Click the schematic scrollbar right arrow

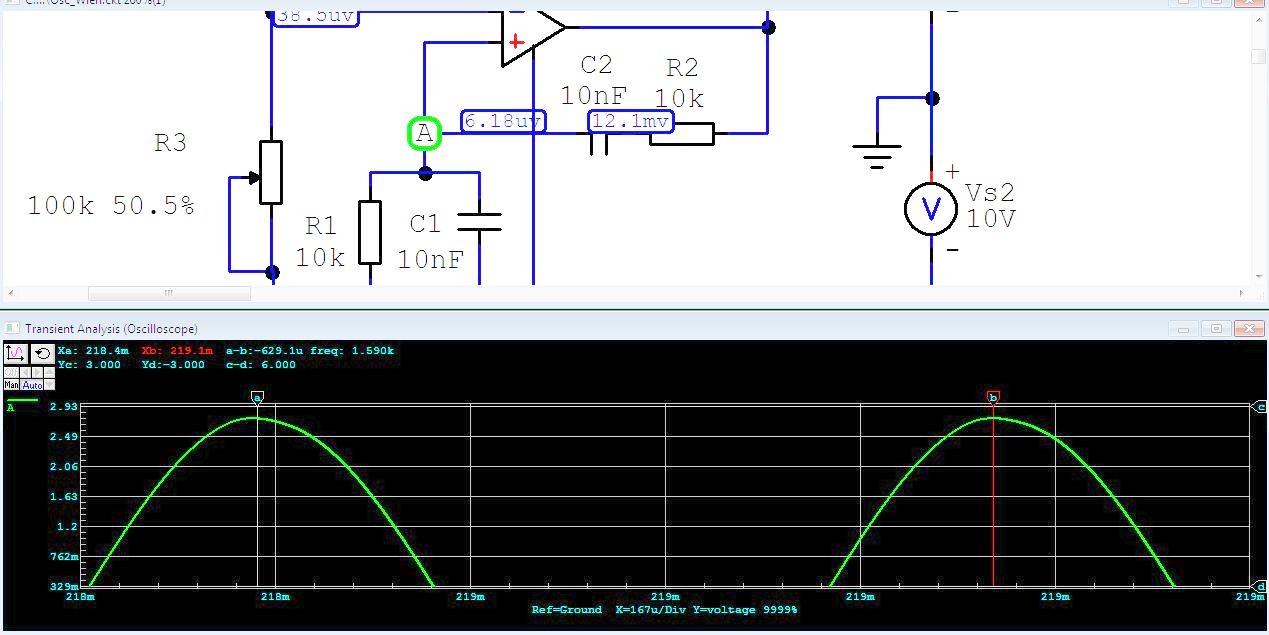1241,293
